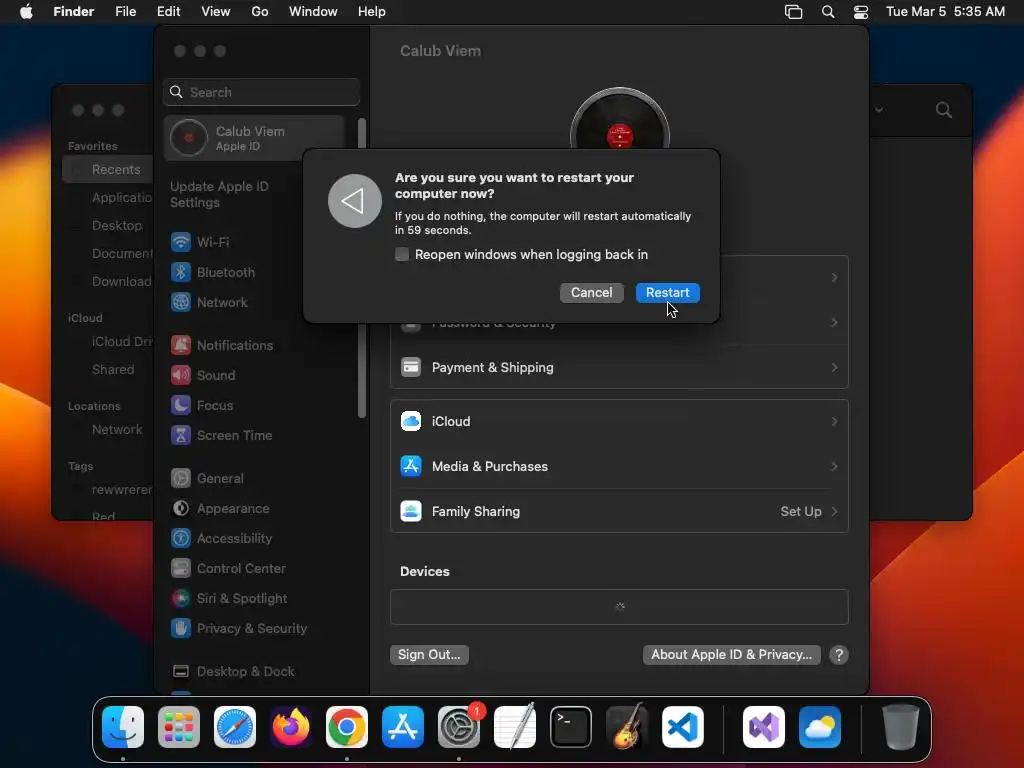
Task: Open iCloud cloud icon
Action: point(411,422)
